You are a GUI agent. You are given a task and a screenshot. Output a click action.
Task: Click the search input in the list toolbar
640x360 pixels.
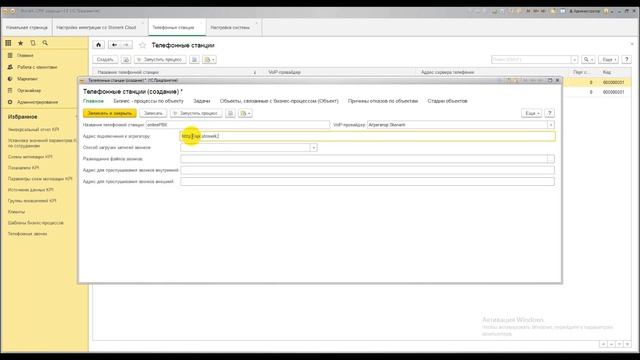[x=531, y=60]
